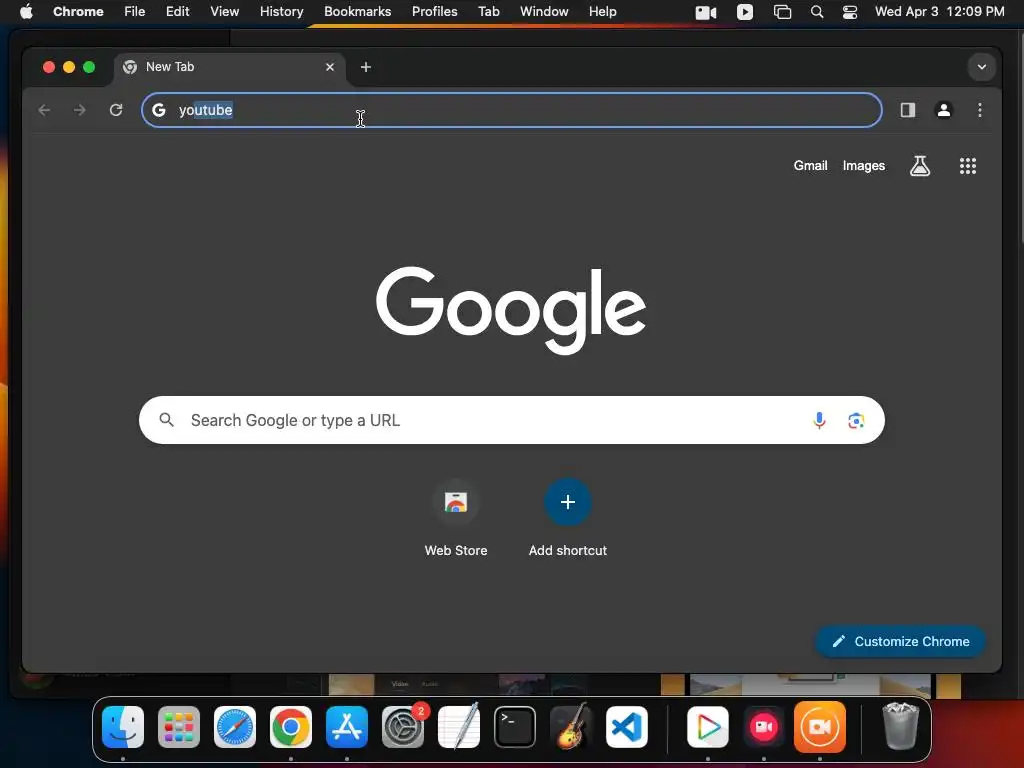
Task: Click the Add shortcut plus button
Action: pos(568,502)
